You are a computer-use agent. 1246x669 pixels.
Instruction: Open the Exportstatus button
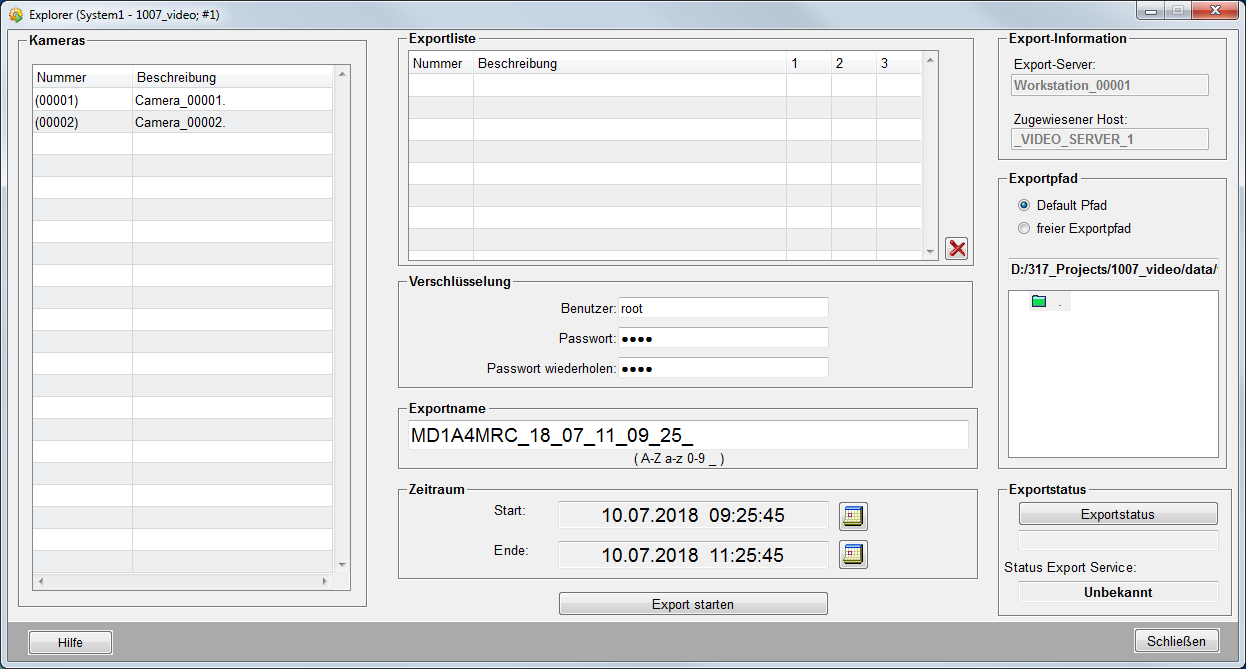(x=1117, y=515)
